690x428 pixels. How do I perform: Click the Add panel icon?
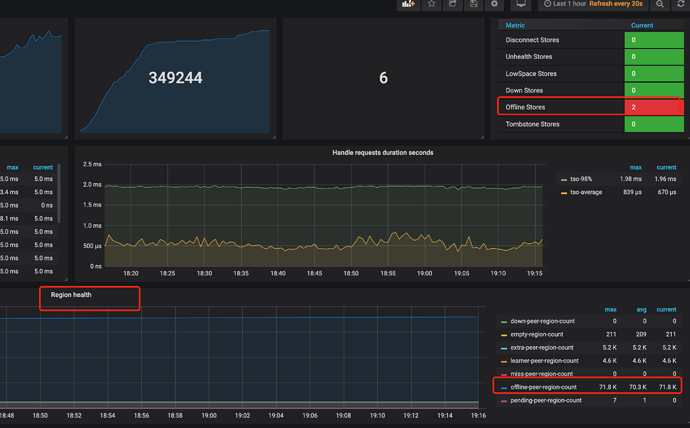[x=408, y=5]
